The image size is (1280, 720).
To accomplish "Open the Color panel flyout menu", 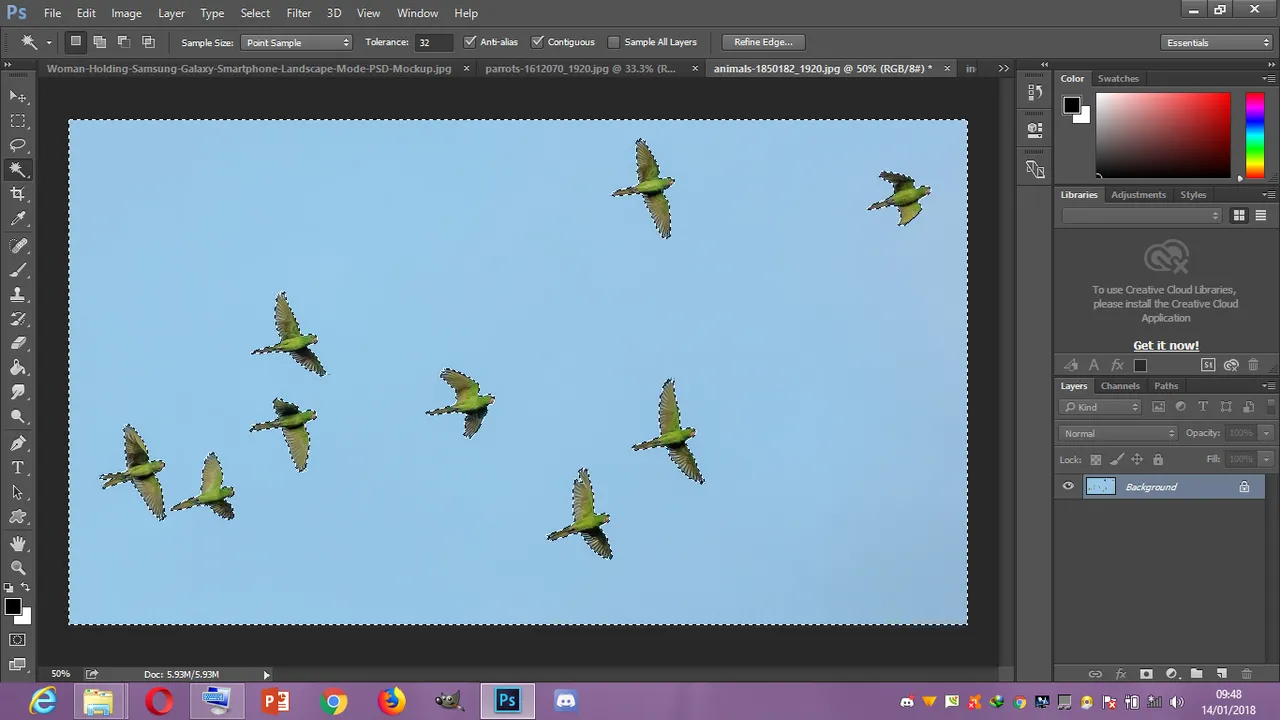I will click(x=1267, y=78).
